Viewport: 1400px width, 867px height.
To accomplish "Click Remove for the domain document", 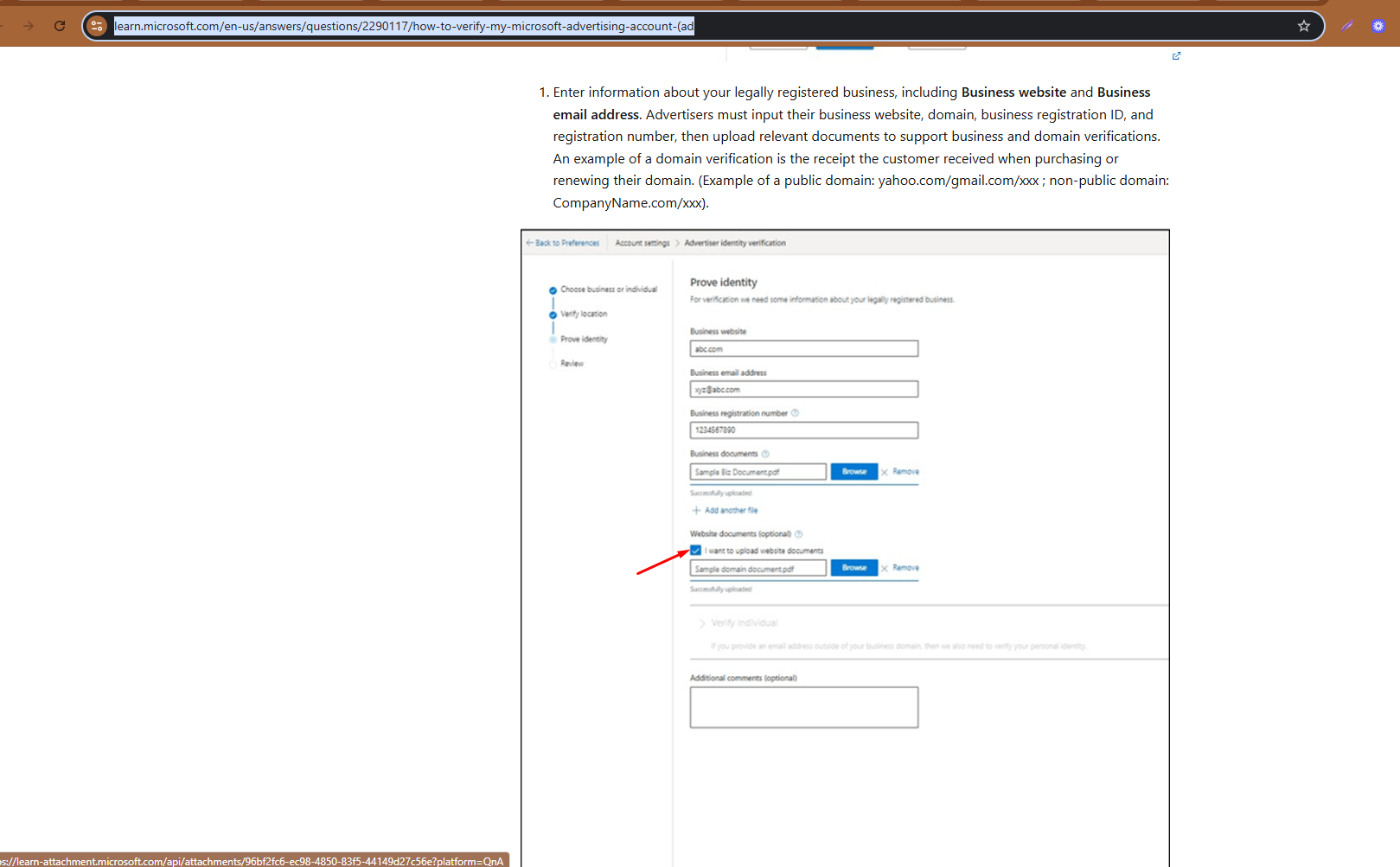I will (x=905, y=568).
